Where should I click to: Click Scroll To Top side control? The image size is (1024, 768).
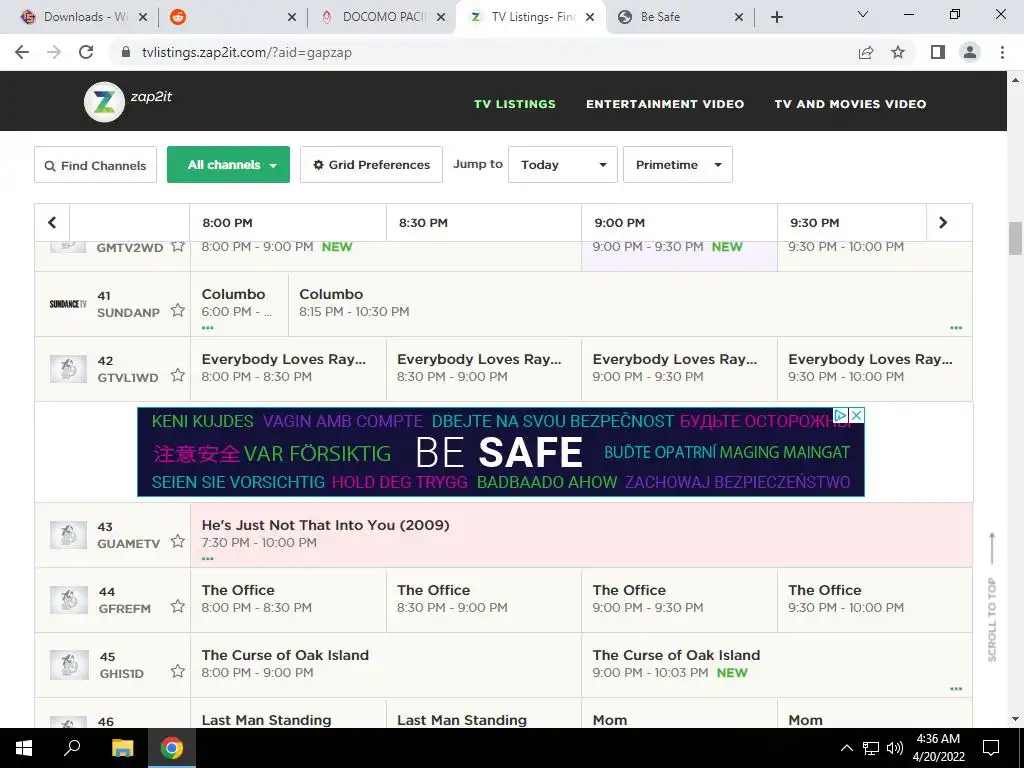992,597
